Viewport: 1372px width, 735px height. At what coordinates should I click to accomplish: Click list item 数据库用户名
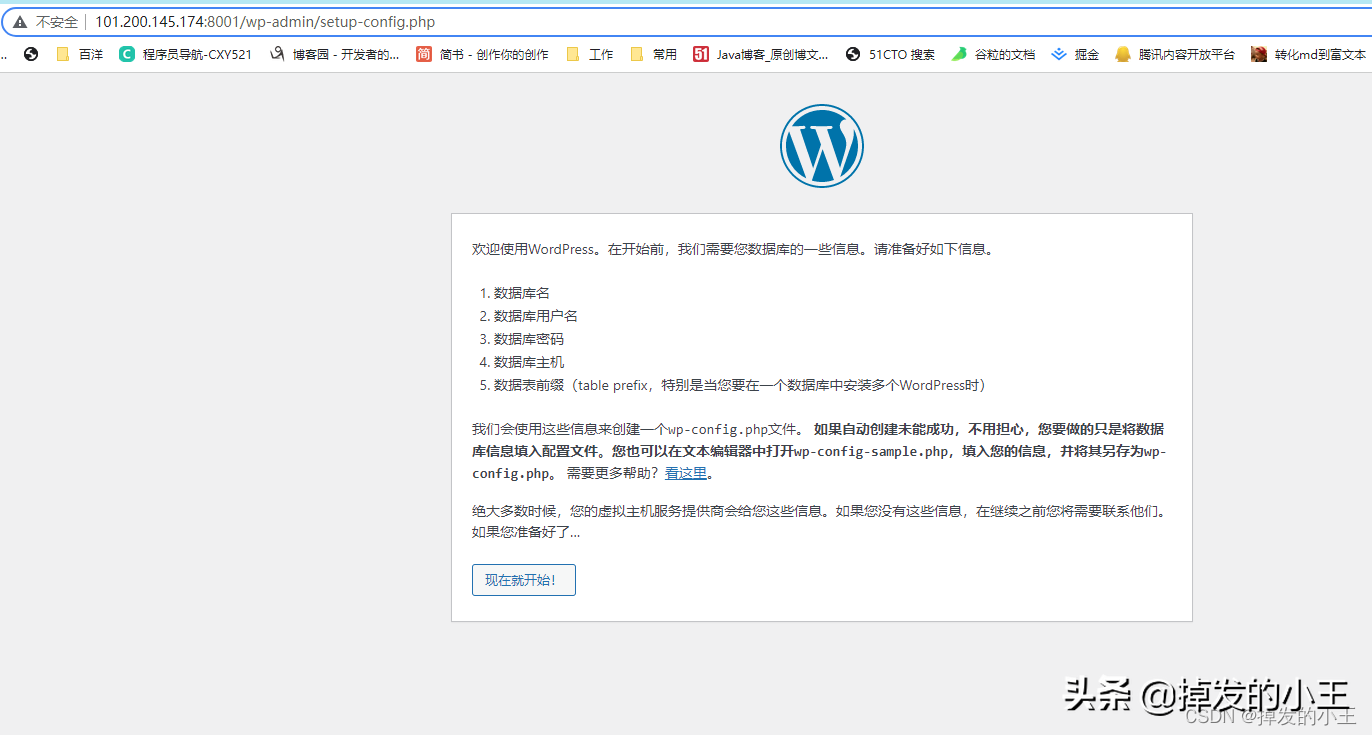536,316
